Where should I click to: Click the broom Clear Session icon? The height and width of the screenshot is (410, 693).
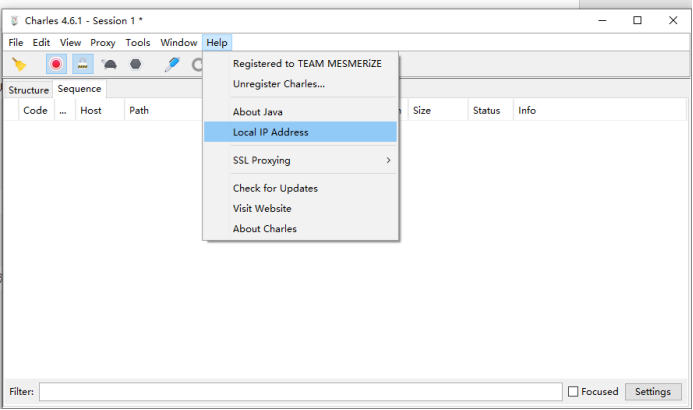tap(19, 65)
